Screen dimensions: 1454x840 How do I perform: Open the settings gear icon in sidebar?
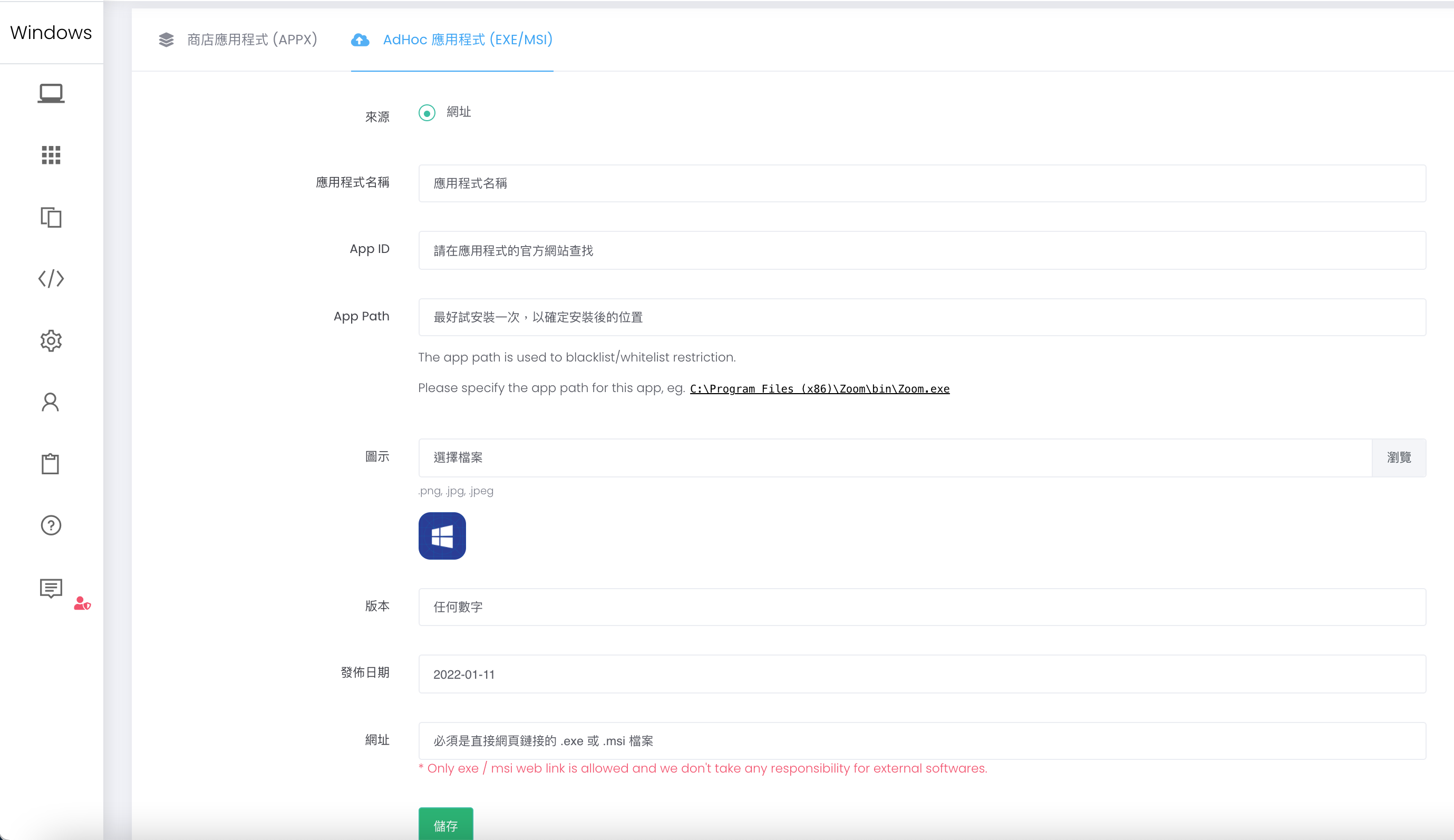coord(51,340)
